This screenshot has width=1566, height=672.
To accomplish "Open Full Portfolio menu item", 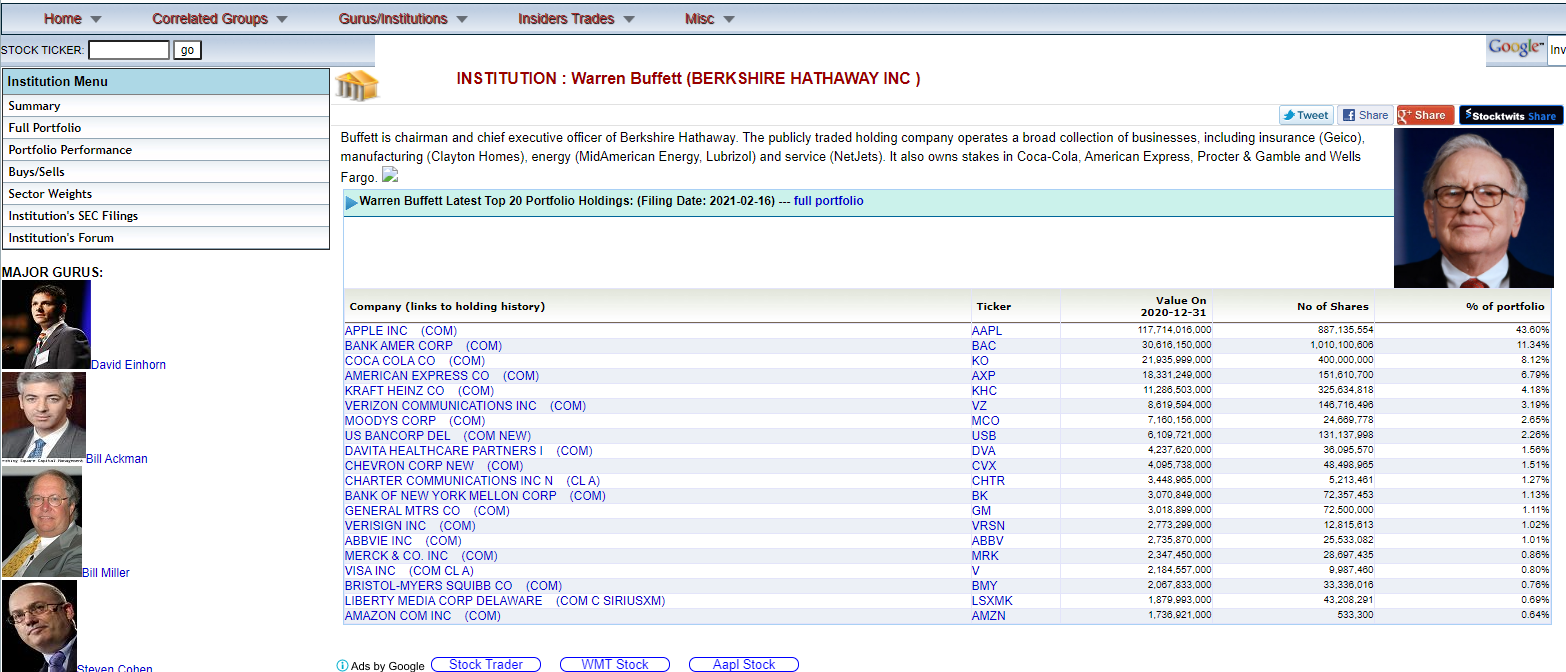I will (166, 128).
